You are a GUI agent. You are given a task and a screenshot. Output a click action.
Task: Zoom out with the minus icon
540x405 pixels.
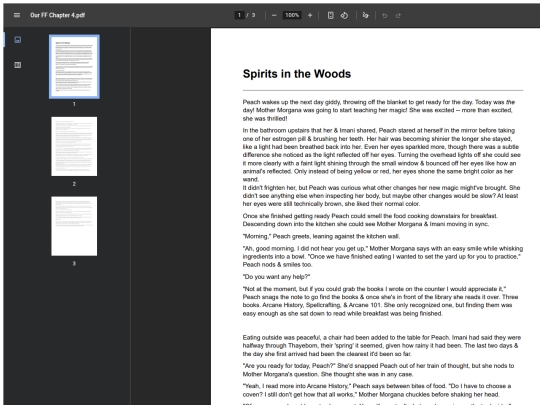(x=274, y=15)
